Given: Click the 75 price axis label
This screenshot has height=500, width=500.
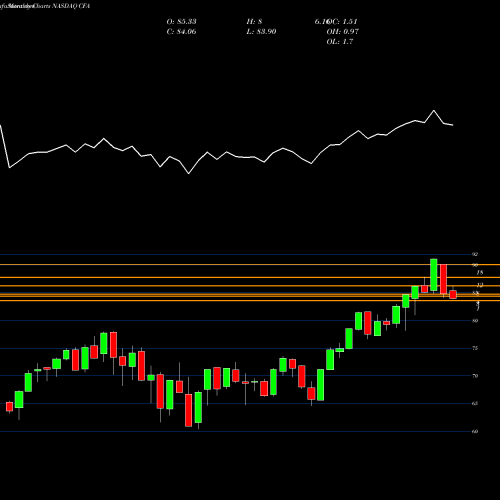Looking at the screenshot, I should click(x=475, y=348).
